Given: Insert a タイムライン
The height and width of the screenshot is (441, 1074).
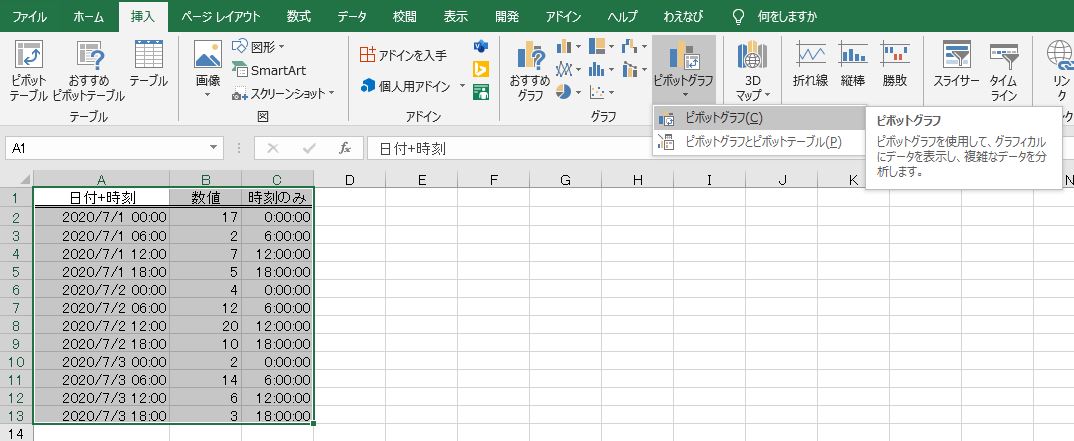Looking at the screenshot, I should (x=1003, y=71).
